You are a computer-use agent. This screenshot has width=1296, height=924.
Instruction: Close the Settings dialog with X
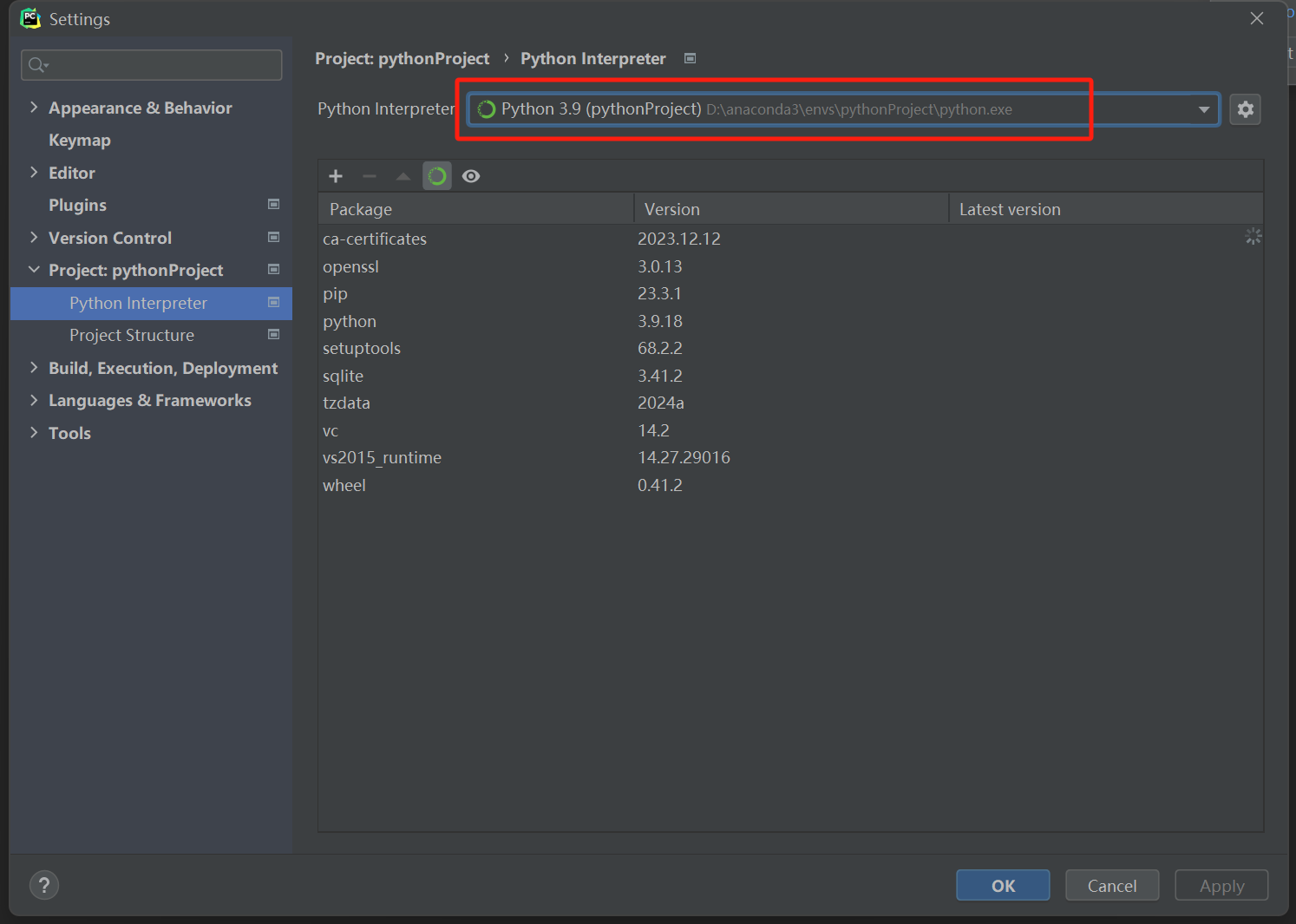[1257, 18]
